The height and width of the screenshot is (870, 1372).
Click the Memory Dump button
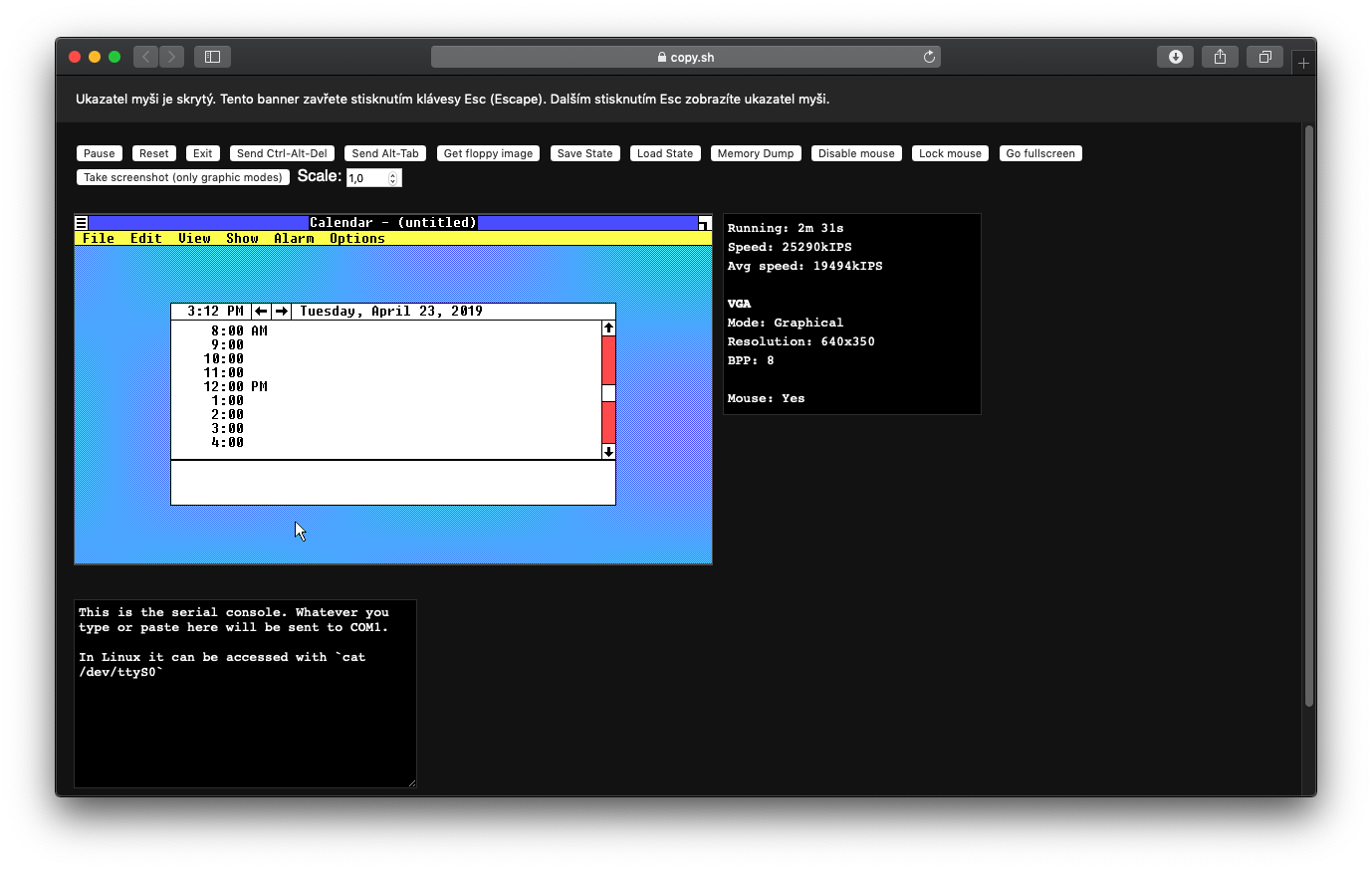coord(756,153)
